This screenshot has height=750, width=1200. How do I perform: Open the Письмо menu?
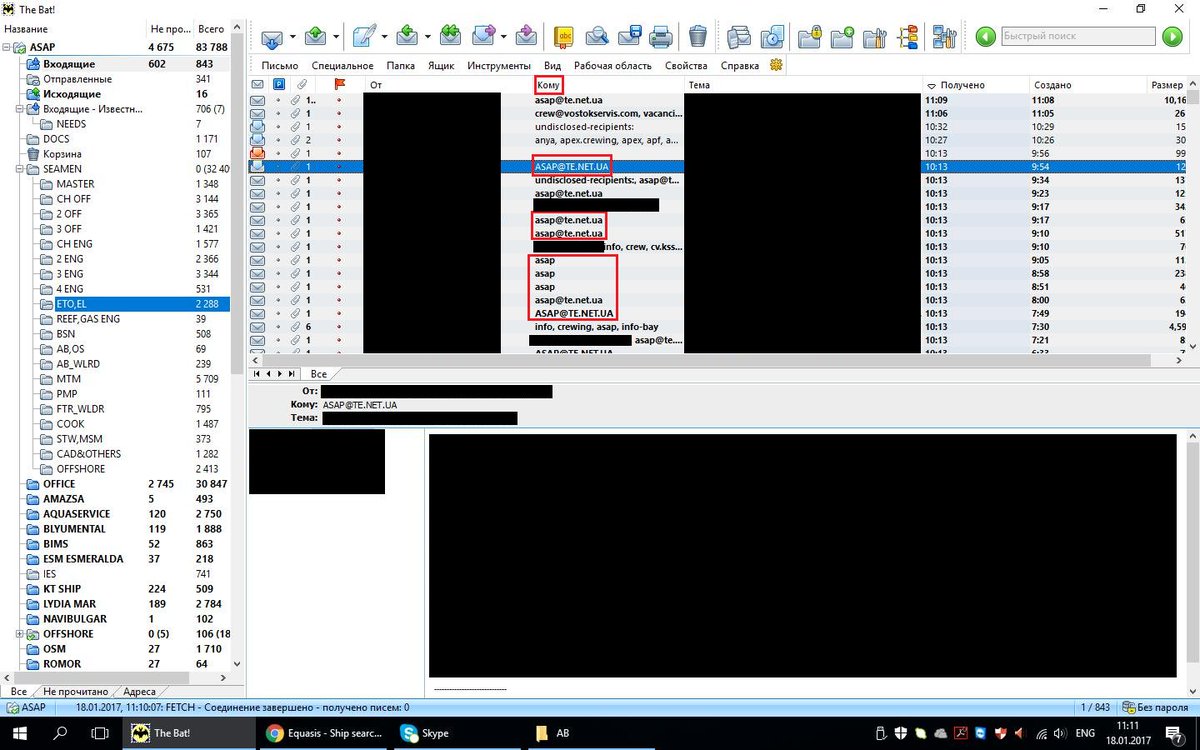(279, 66)
